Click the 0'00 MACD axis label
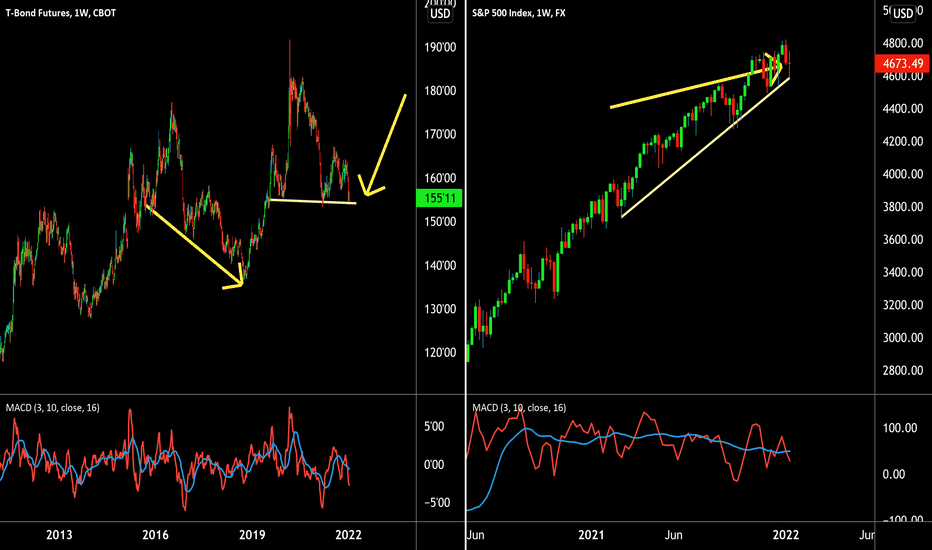 click(434, 465)
